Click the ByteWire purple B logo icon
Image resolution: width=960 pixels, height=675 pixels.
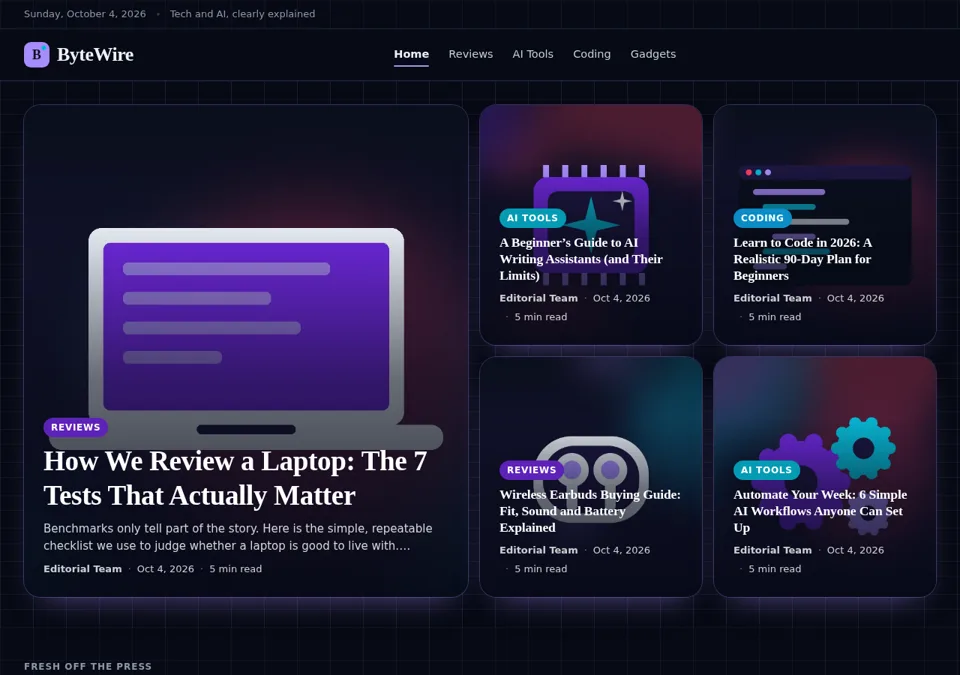37,55
